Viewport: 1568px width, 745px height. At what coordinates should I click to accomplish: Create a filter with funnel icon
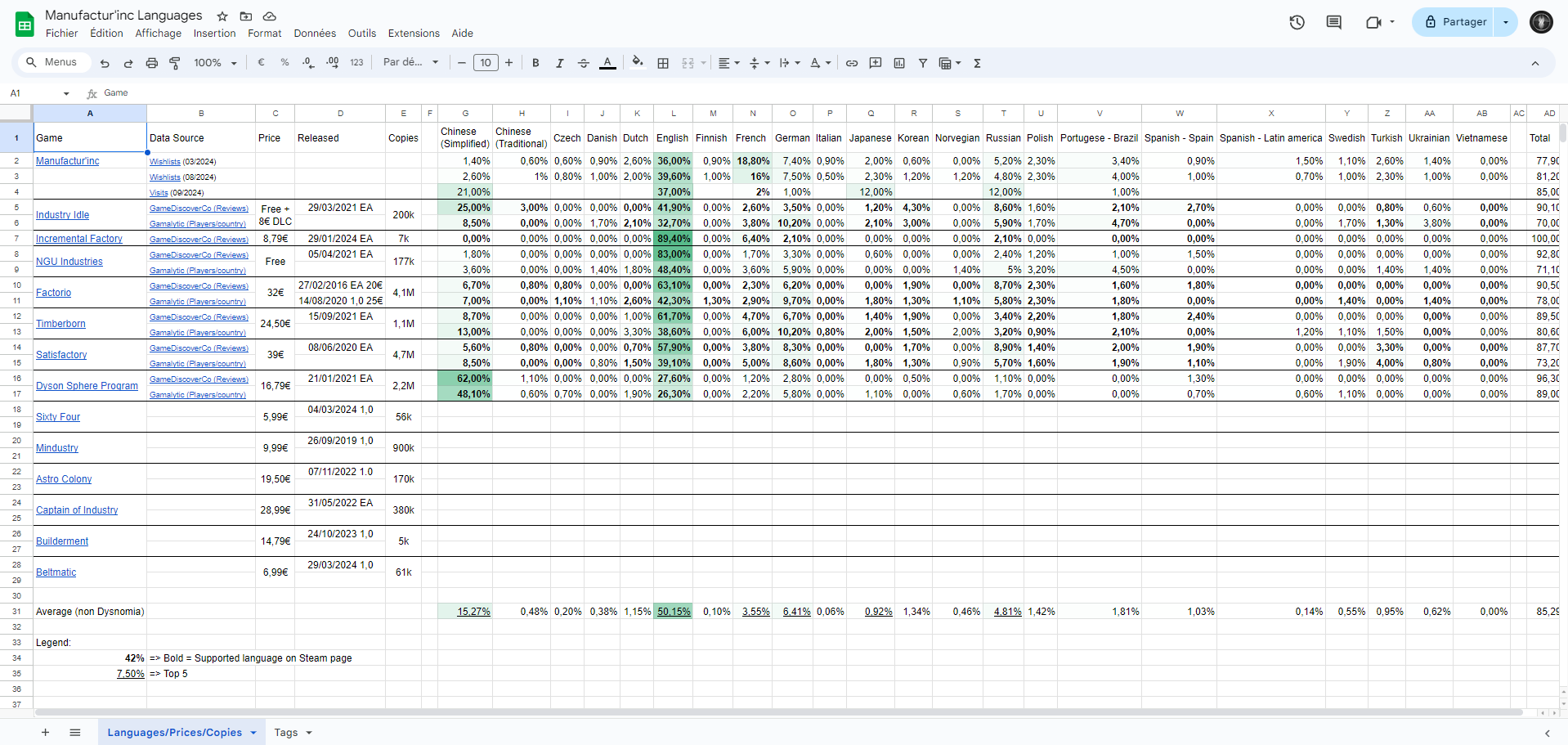923,63
